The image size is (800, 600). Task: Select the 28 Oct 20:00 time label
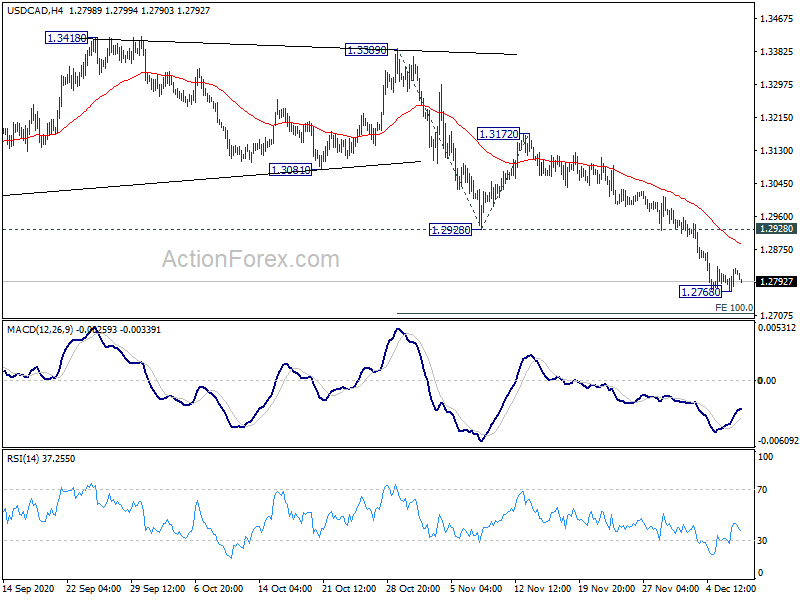click(413, 589)
